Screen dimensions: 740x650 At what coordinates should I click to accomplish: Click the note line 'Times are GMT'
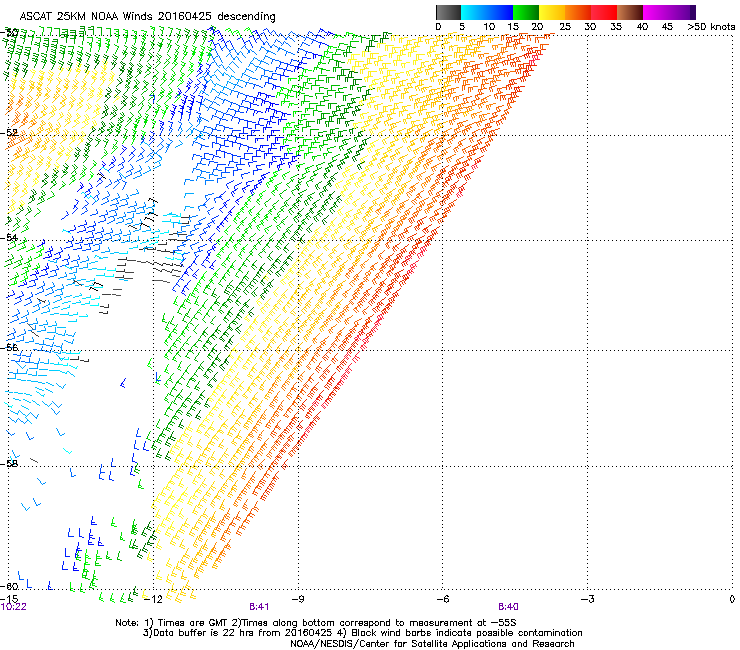(x=193, y=623)
